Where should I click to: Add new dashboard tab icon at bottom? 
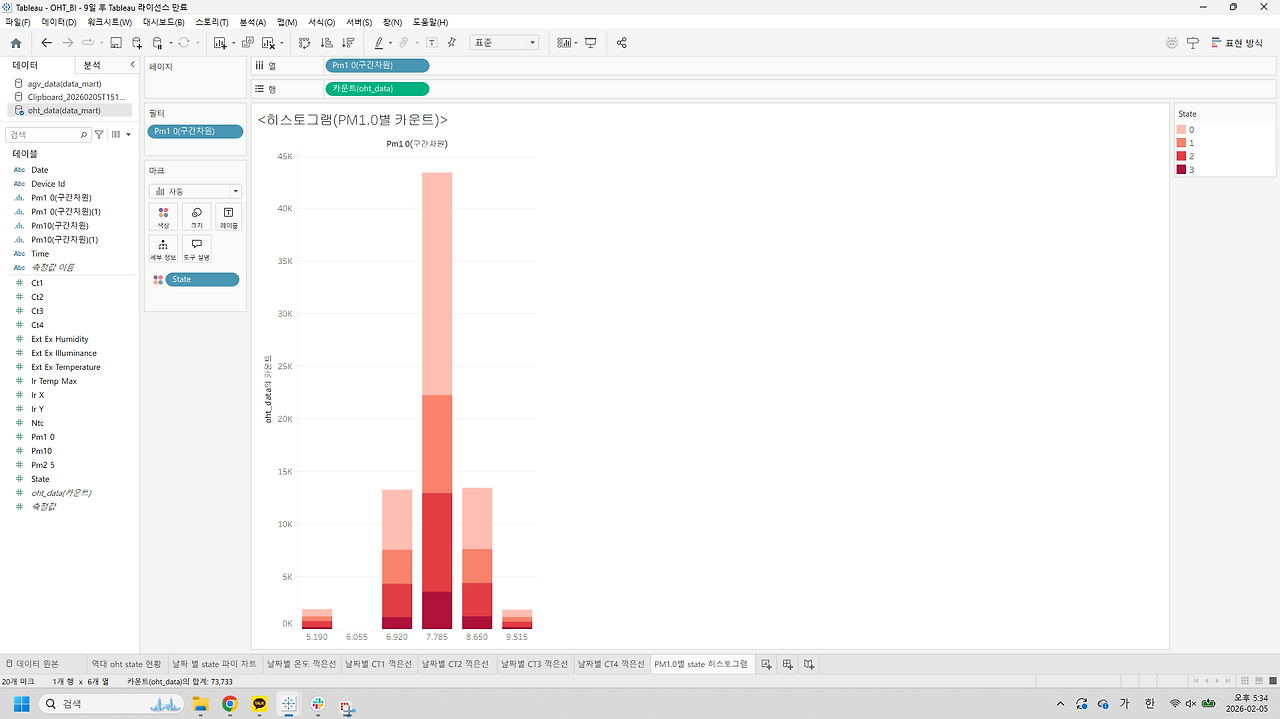coord(788,664)
